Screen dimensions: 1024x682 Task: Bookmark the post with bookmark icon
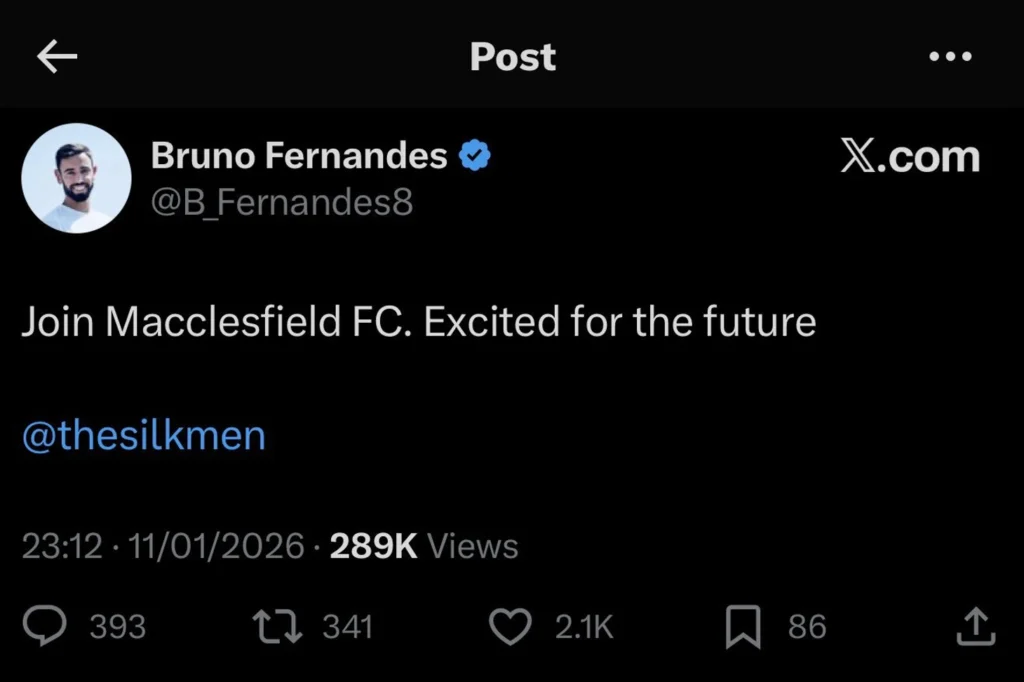[x=742, y=627]
